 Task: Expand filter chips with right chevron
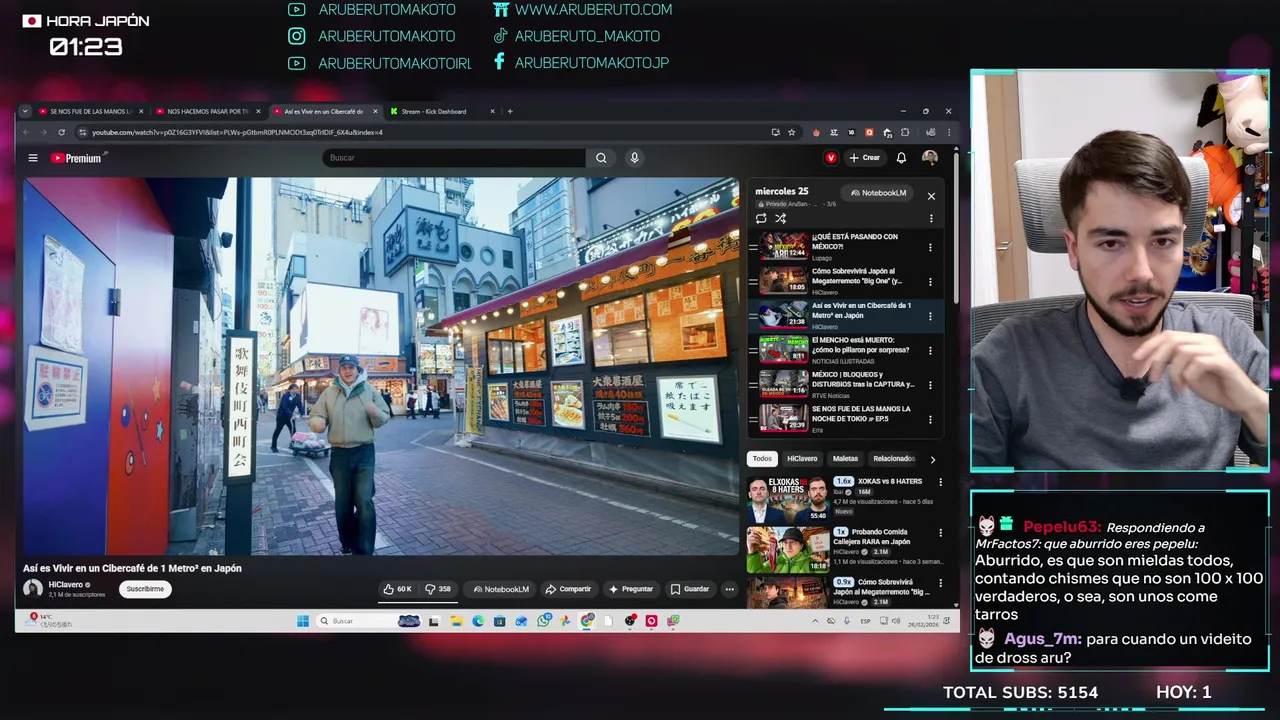[933, 459]
